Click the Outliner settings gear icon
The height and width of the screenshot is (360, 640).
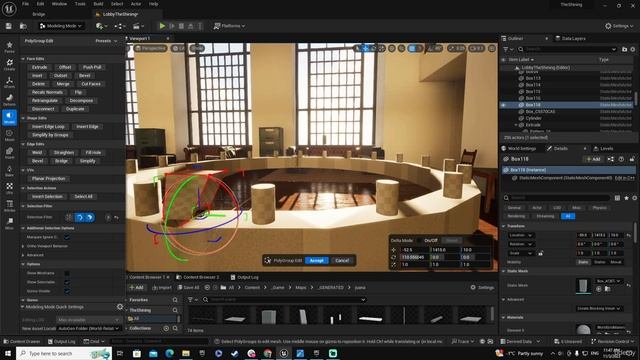(x=633, y=49)
